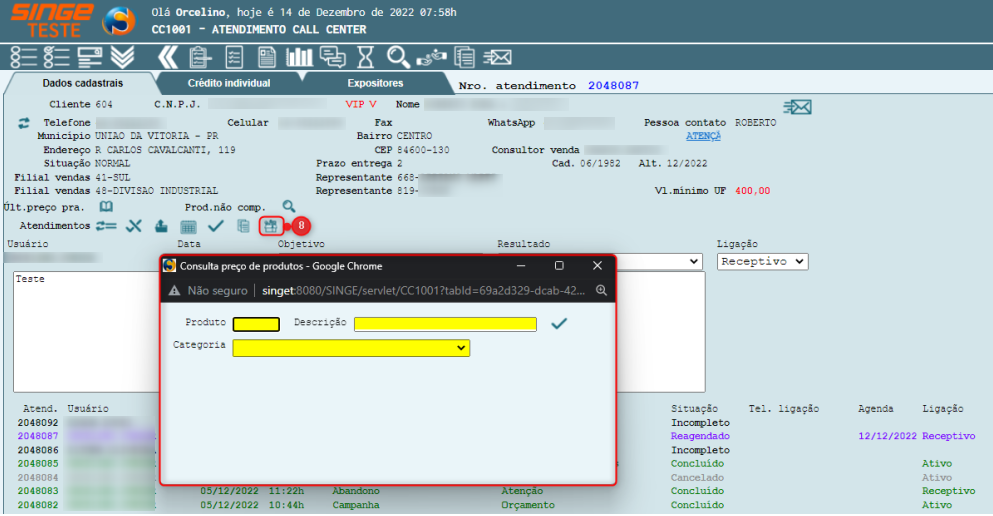This screenshot has height=516, width=993.
Task: Click the zoom icon in popup address bar
Action: pos(601,291)
